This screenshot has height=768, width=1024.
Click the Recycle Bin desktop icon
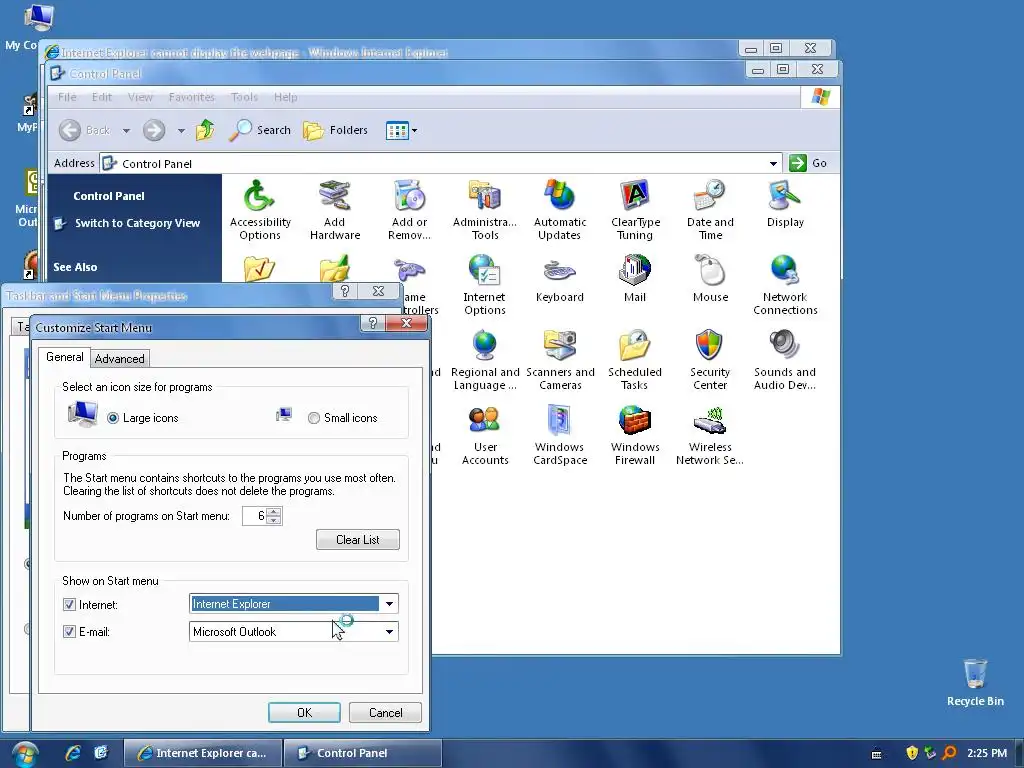(x=975, y=682)
